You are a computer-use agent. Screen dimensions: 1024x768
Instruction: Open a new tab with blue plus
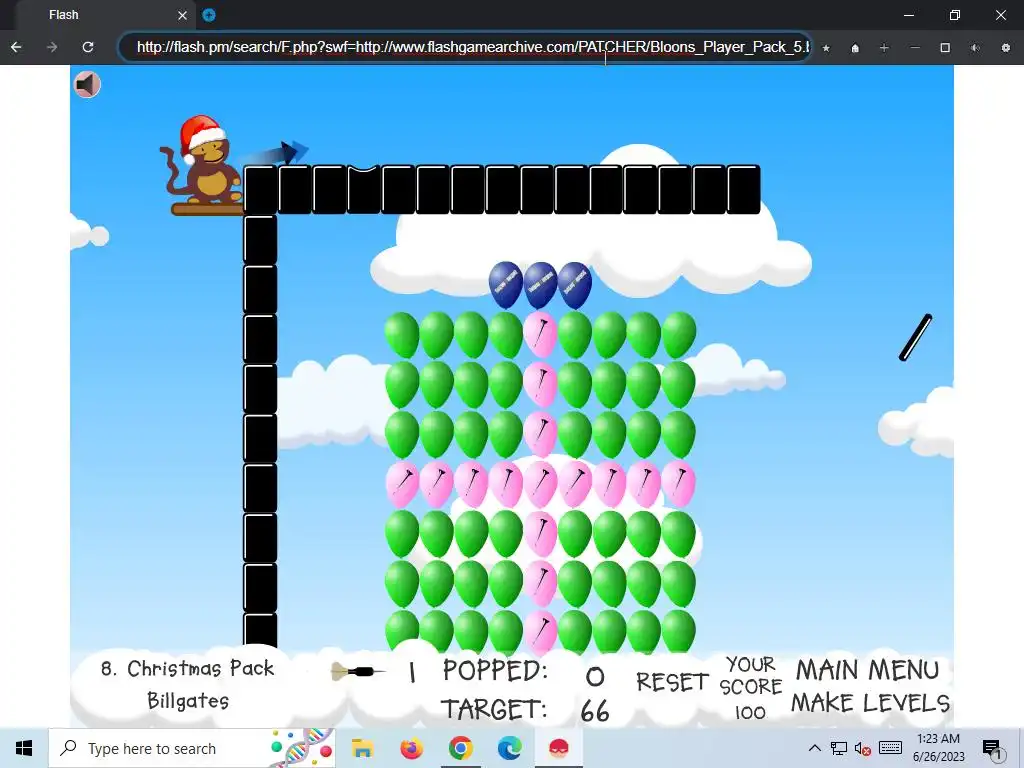pyautogui.click(x=209, y=15)
